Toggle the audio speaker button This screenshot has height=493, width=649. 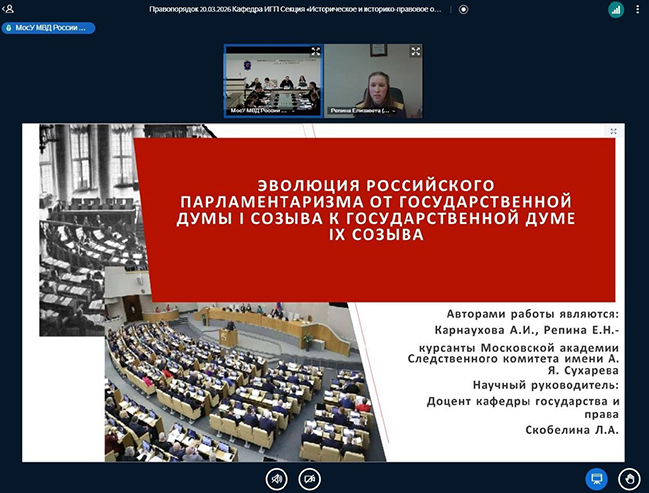click(x=276, y=478)
